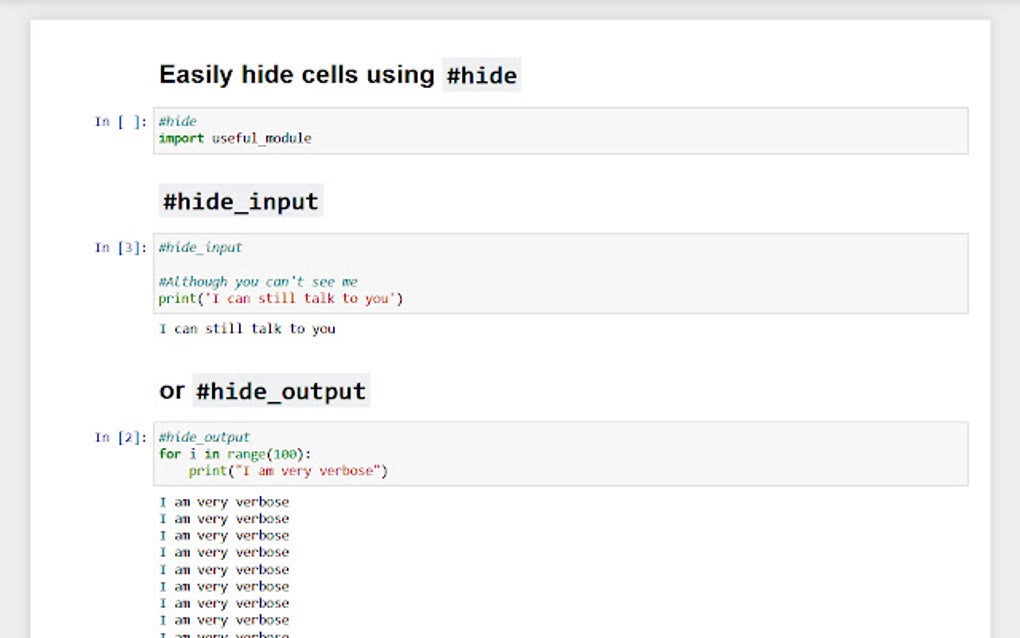This screenshot has width=1020, height=638.
Task: Select the In [3] cell prompt
Action: (x=121, y=248)
